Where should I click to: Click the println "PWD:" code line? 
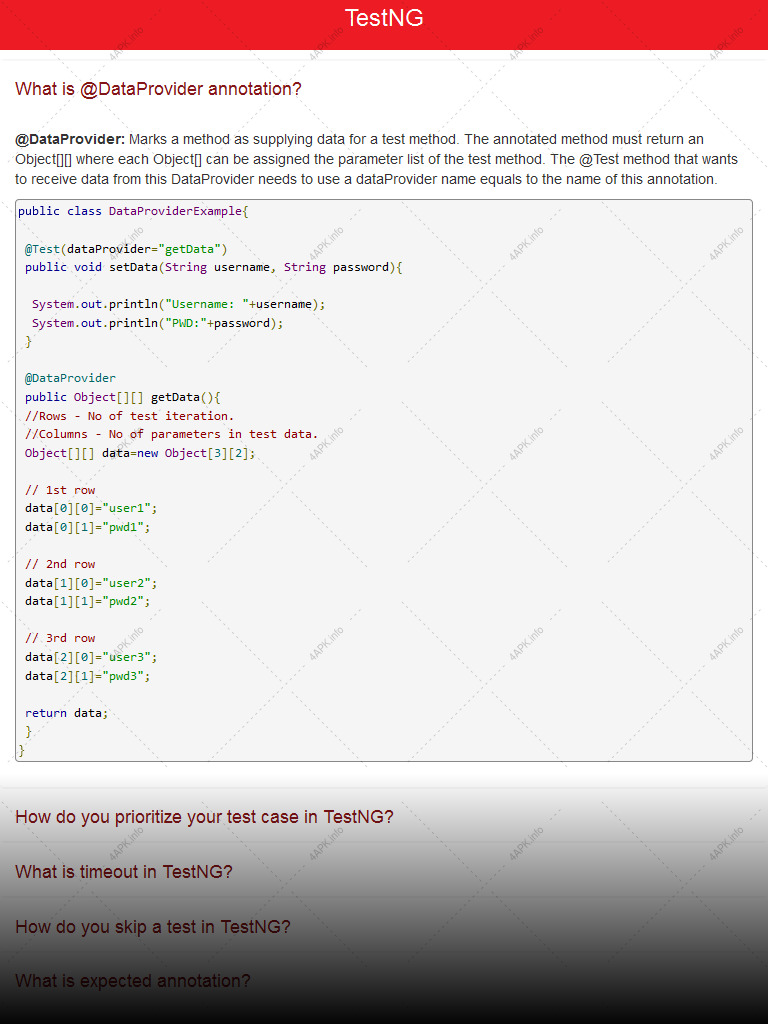tap(157, 323)
